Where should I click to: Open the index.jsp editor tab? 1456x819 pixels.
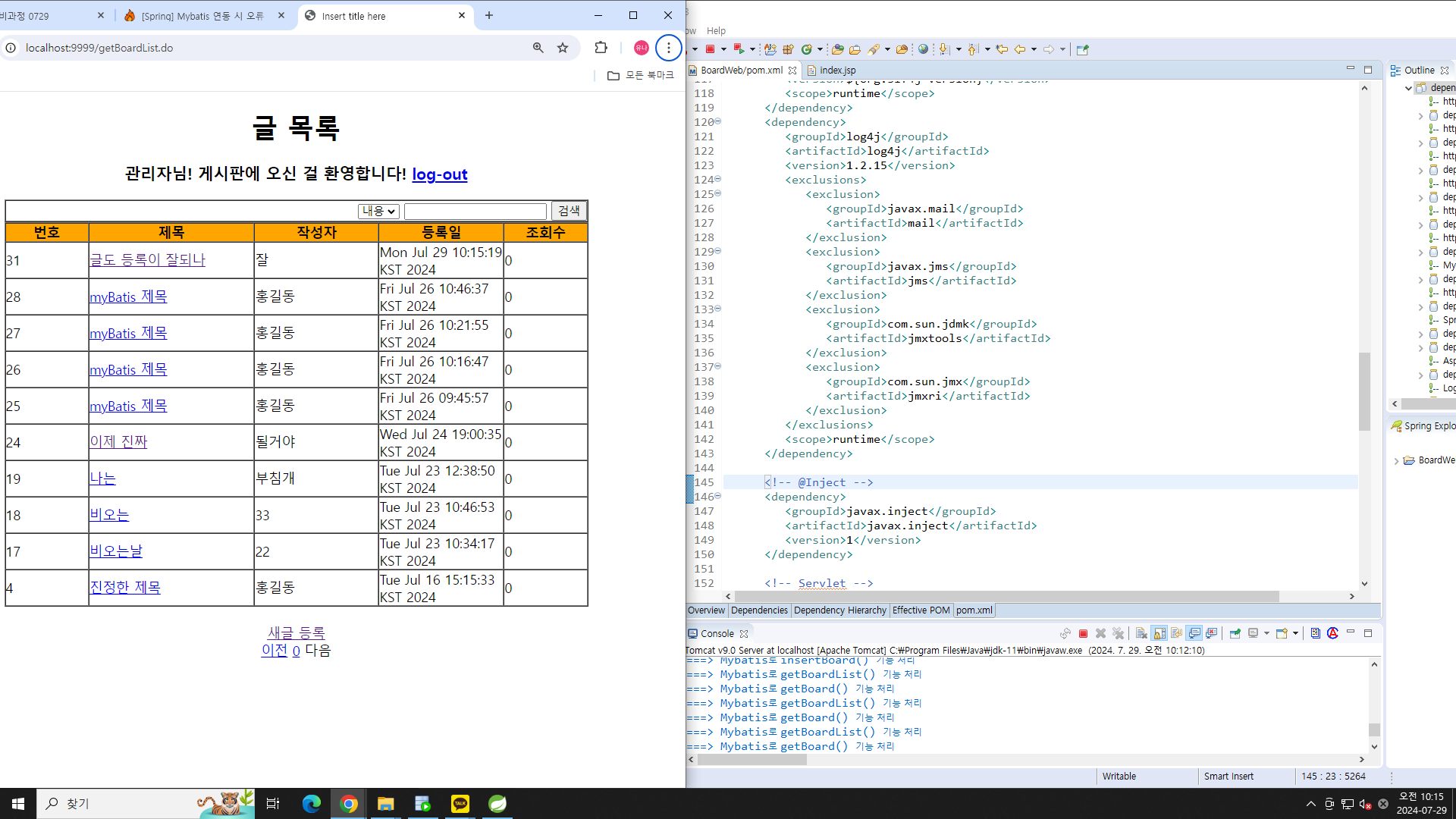[836, 70]
